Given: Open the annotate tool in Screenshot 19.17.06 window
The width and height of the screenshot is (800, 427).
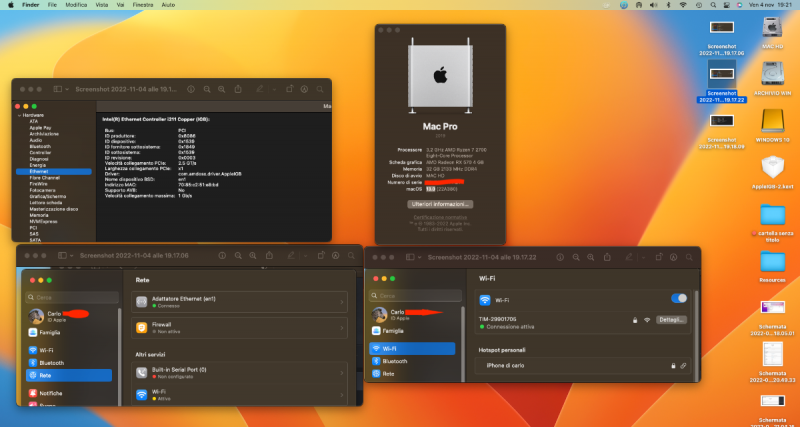Looking at the screenshot, I should pos(335,255).
